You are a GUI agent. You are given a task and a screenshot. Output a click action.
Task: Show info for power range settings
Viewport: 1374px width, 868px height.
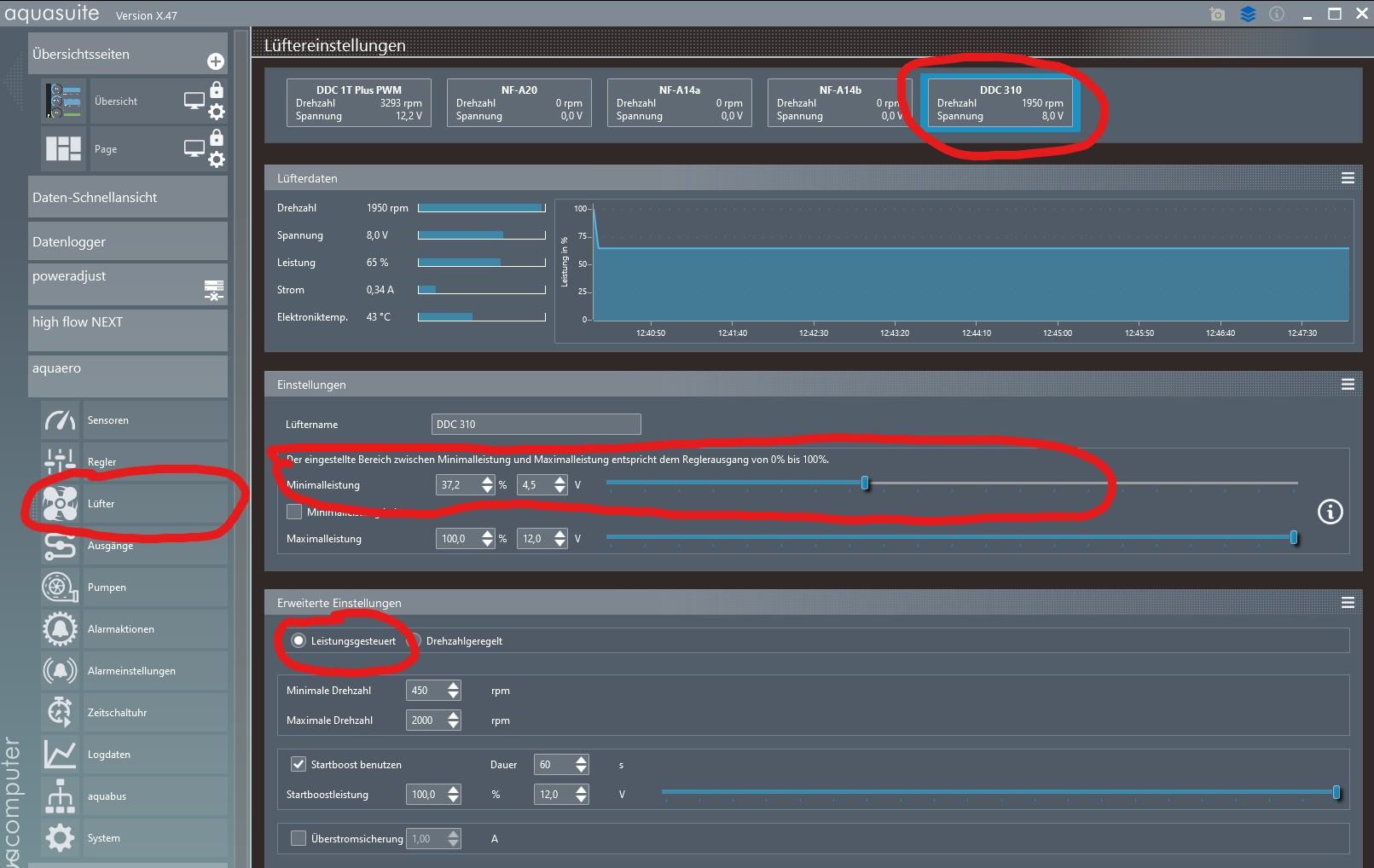click(1331, 512)
